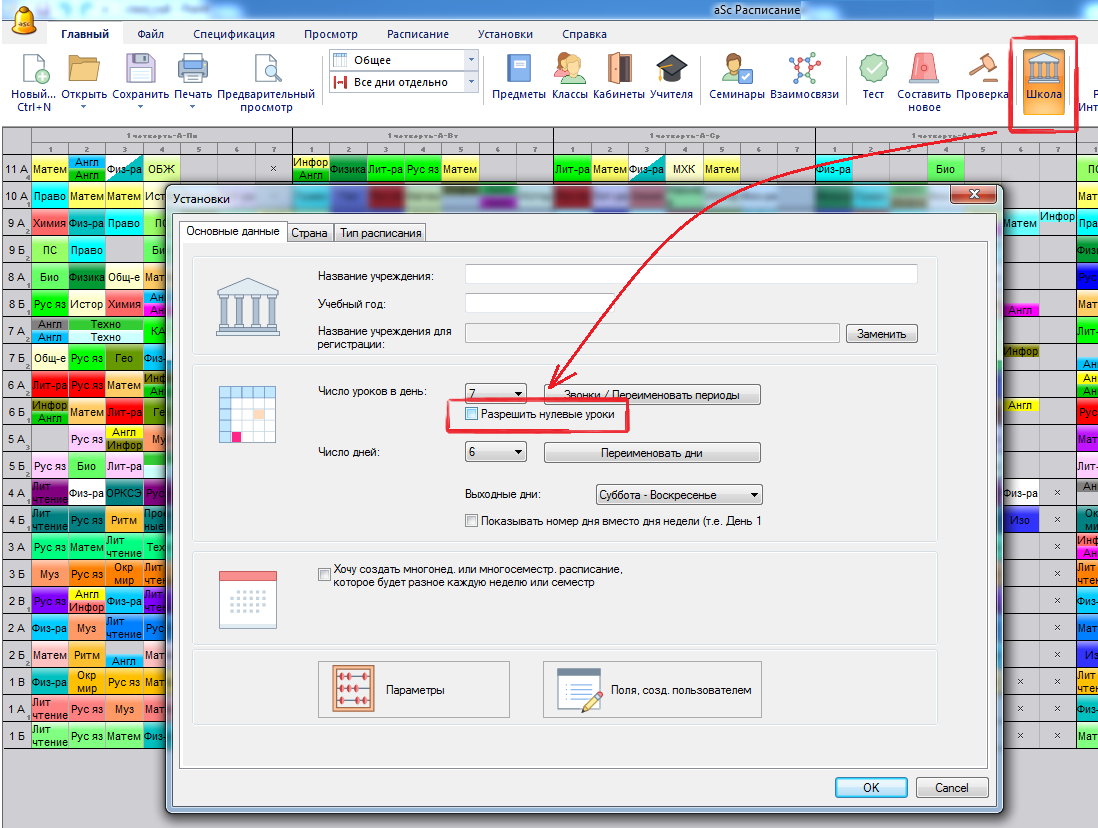
Task: Click the Учителя (Teachers) icon
Action: pyautogui.click(x=671, y=76)
